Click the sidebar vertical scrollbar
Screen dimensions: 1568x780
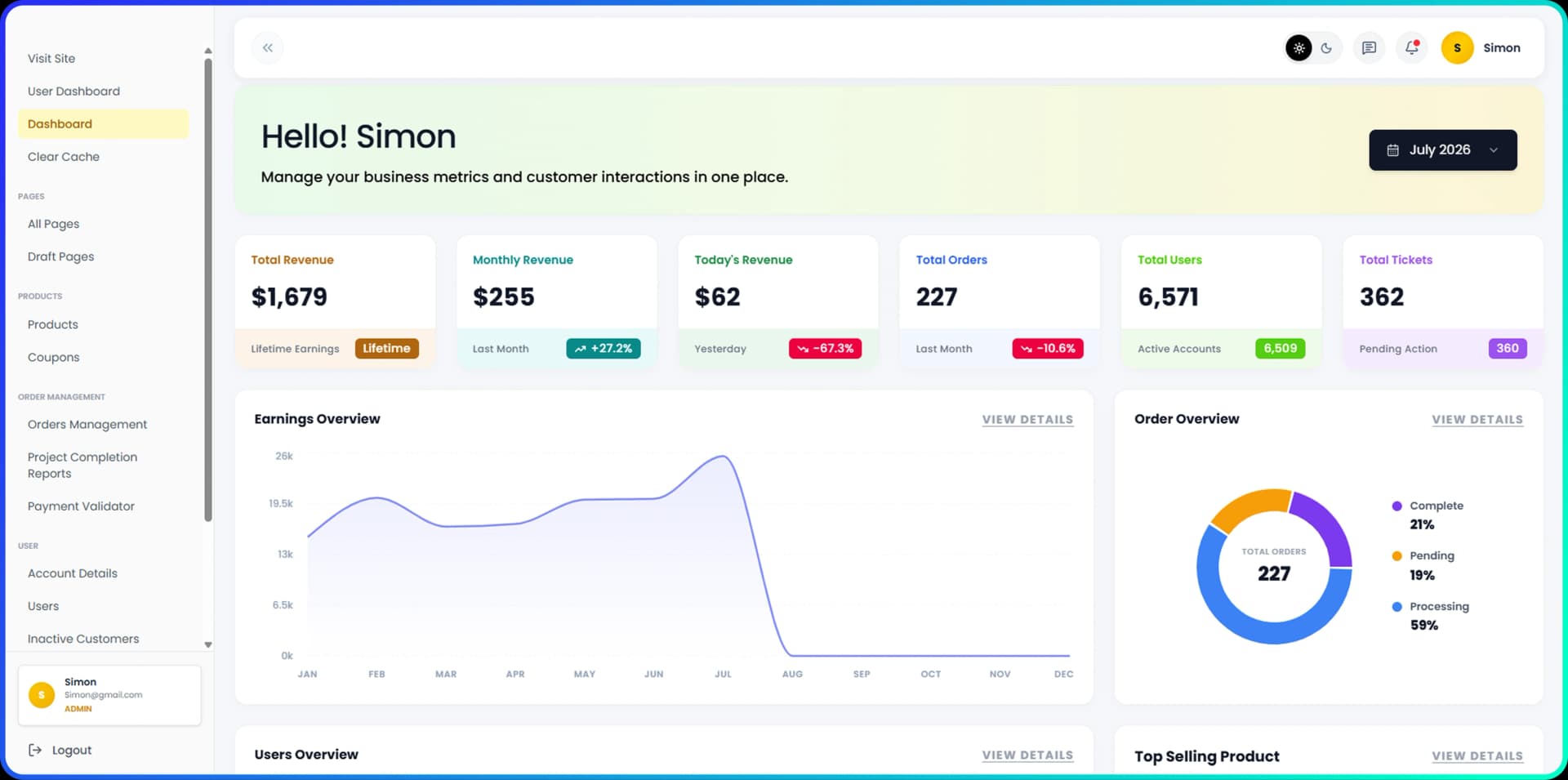coord(208,290)
